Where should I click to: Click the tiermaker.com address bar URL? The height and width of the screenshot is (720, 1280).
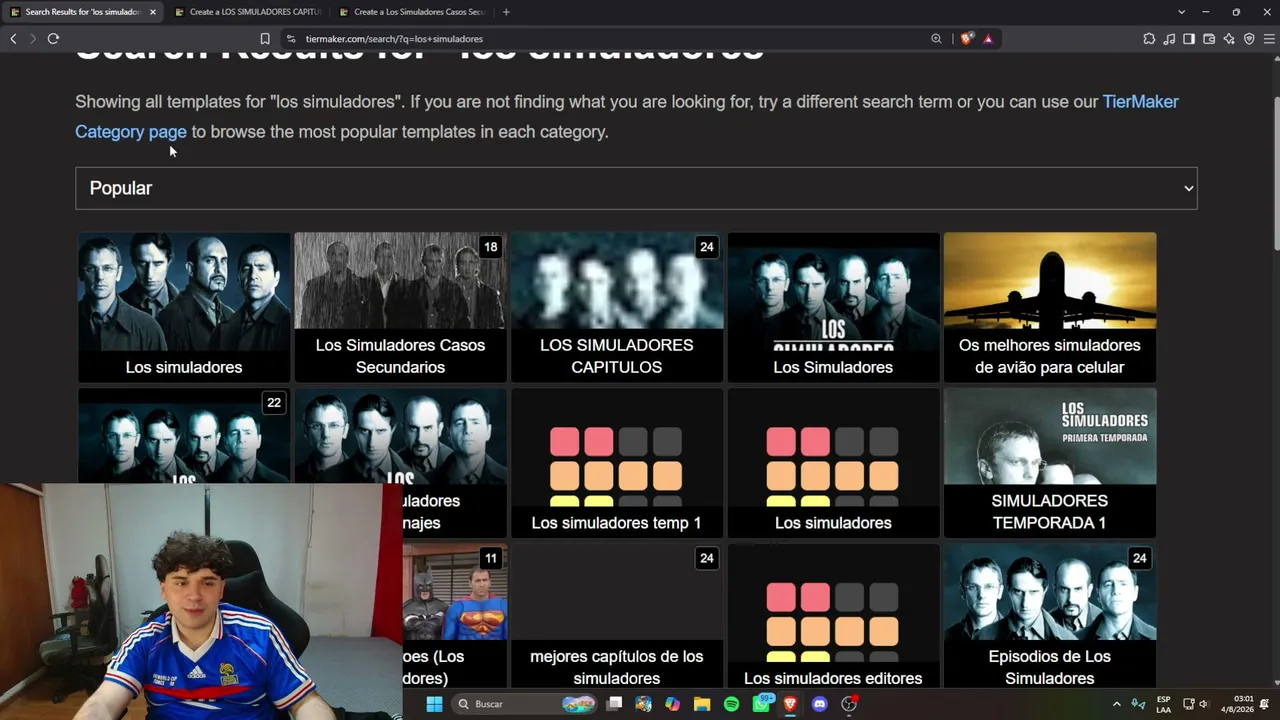coord(394,39)
